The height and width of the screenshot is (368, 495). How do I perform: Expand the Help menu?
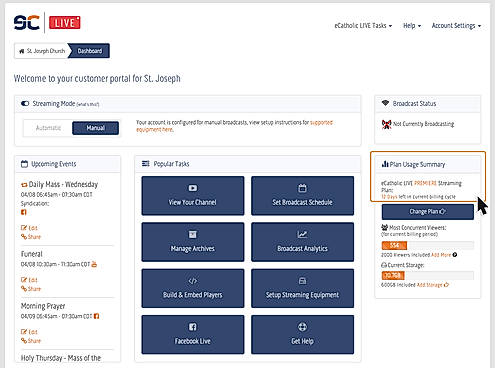pyautogui.click(x=412, y=26)
